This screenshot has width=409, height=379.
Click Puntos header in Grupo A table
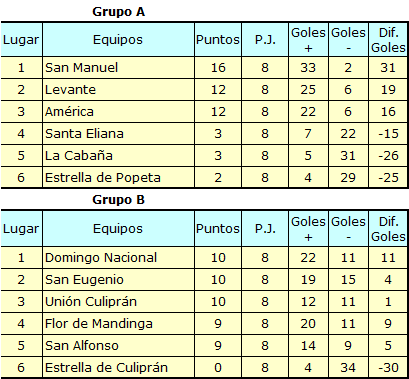click(x=218, y=40)
